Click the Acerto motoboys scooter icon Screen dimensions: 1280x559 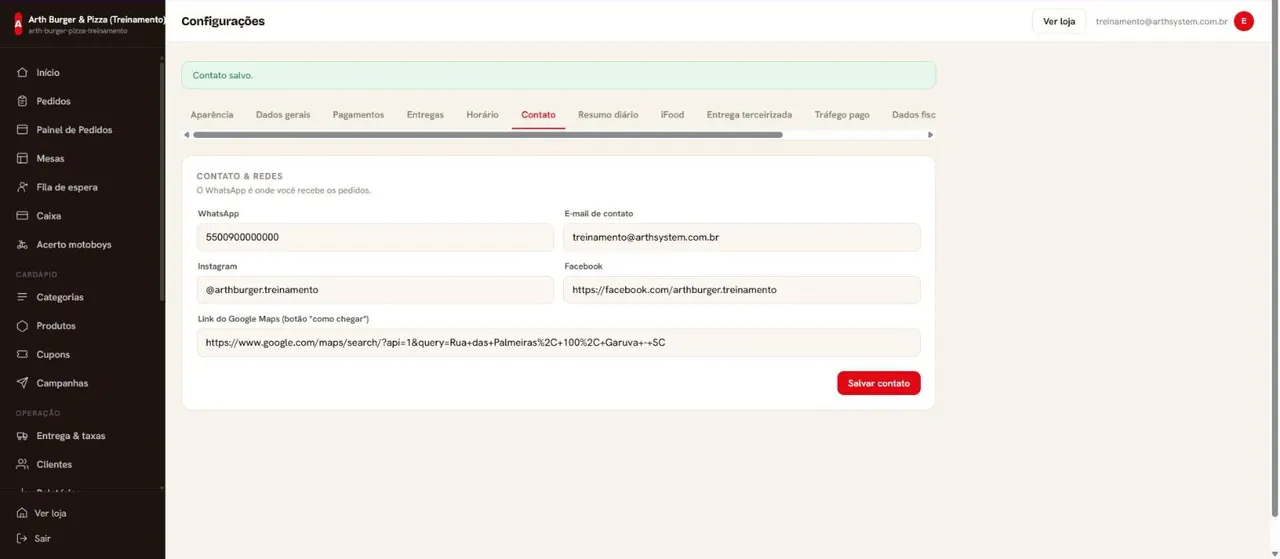pos(22,244)
